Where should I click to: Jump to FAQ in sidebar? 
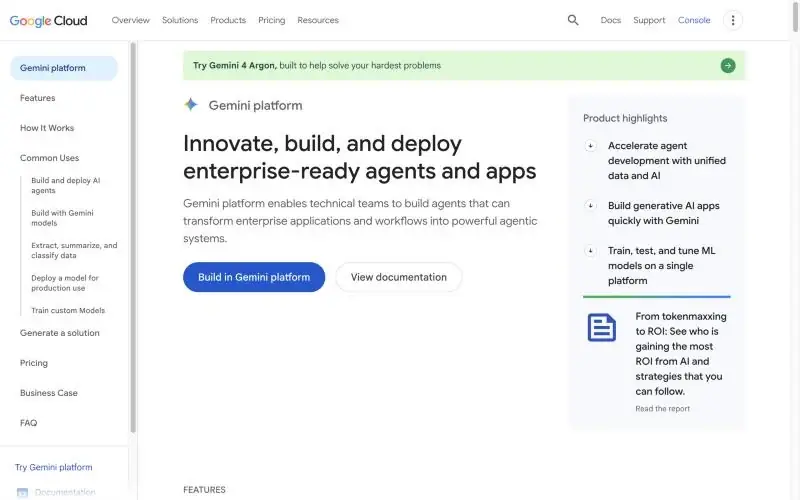click(29, 423)
